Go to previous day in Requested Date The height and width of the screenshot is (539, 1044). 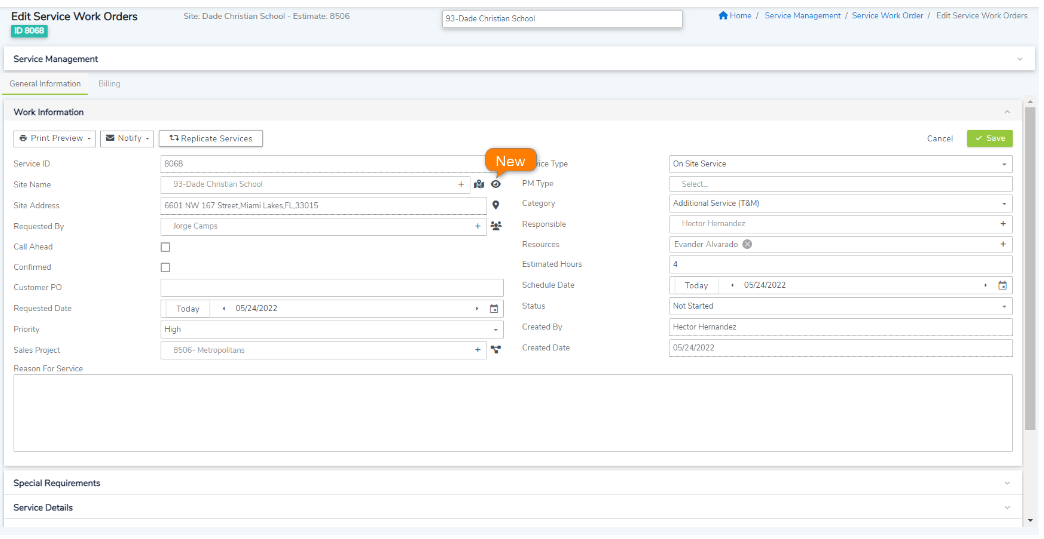pyautogui.click(x=224, y=309)
